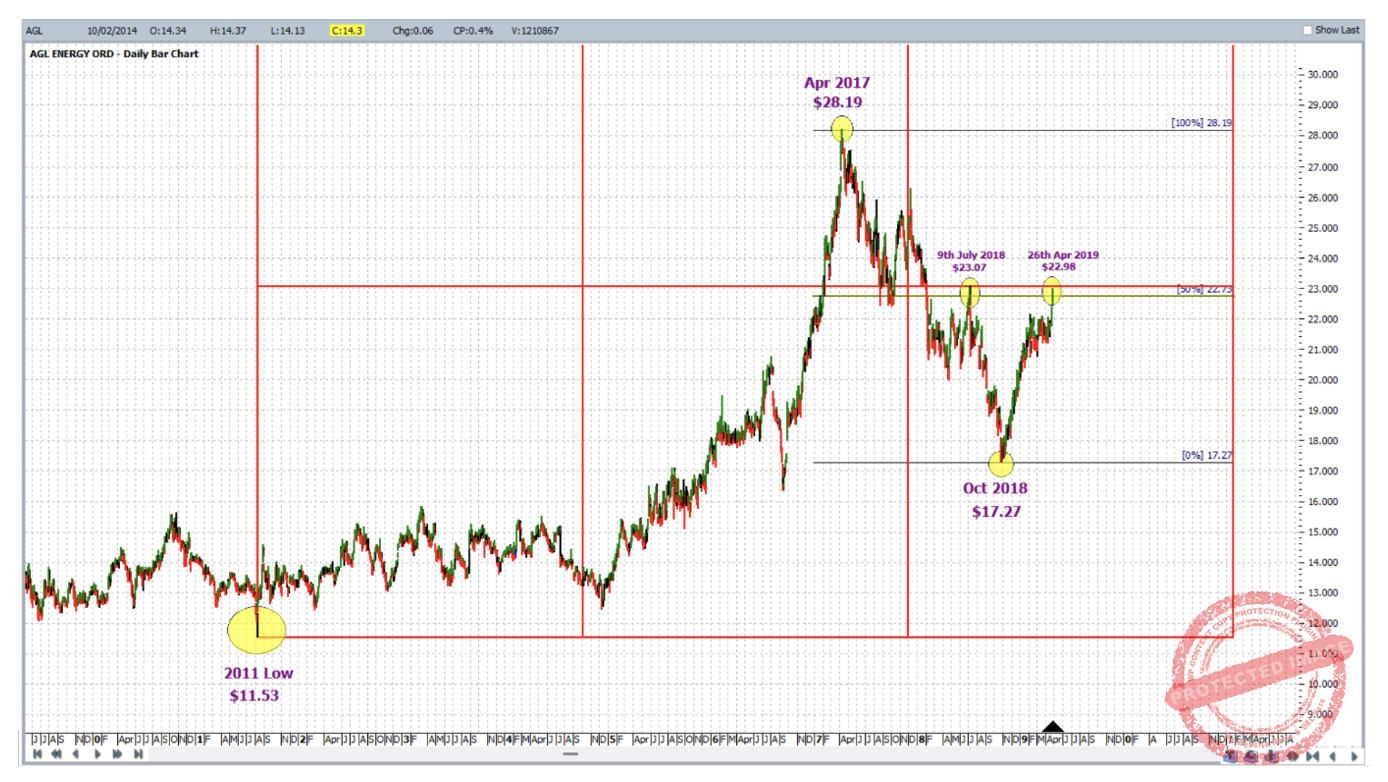
Task: Click the bottom-right scroll left arrow
Action: 1332,756
